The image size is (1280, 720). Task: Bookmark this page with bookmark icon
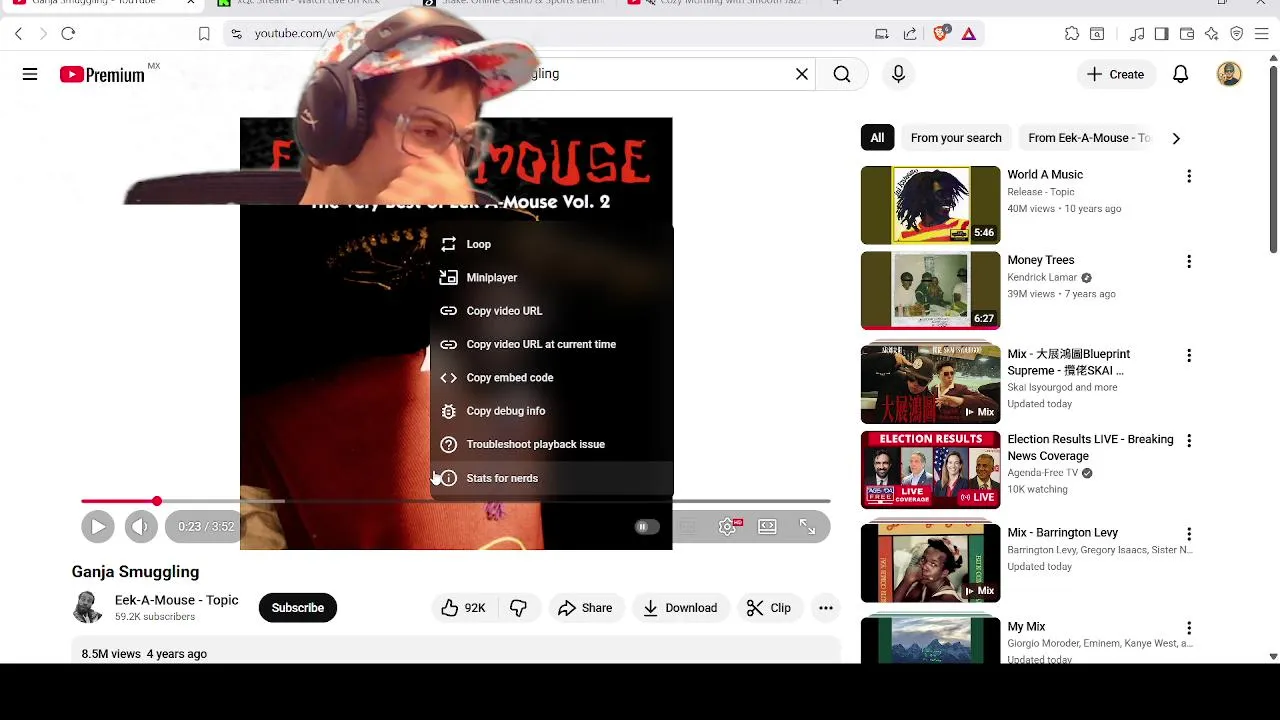(x=204, y=34)
